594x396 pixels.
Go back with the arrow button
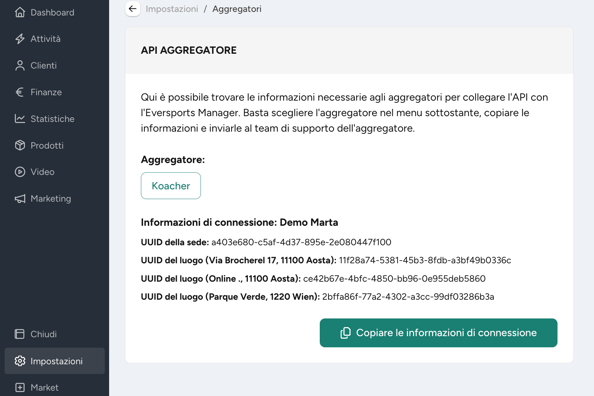(x=133, y=9)
